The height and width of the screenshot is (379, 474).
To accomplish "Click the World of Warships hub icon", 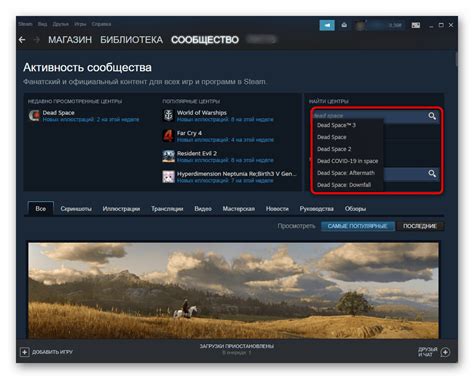I will click(x=168, y=115).
